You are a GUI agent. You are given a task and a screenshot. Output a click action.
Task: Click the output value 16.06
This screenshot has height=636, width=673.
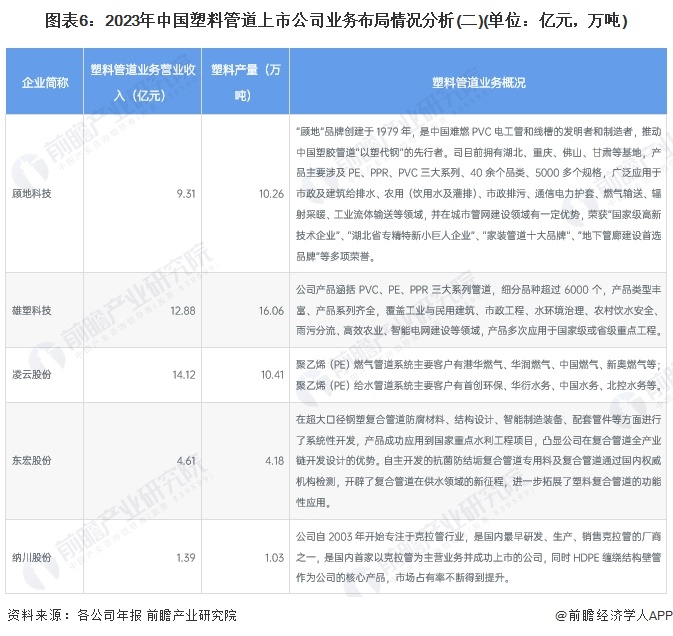click(x=271, y=311)
